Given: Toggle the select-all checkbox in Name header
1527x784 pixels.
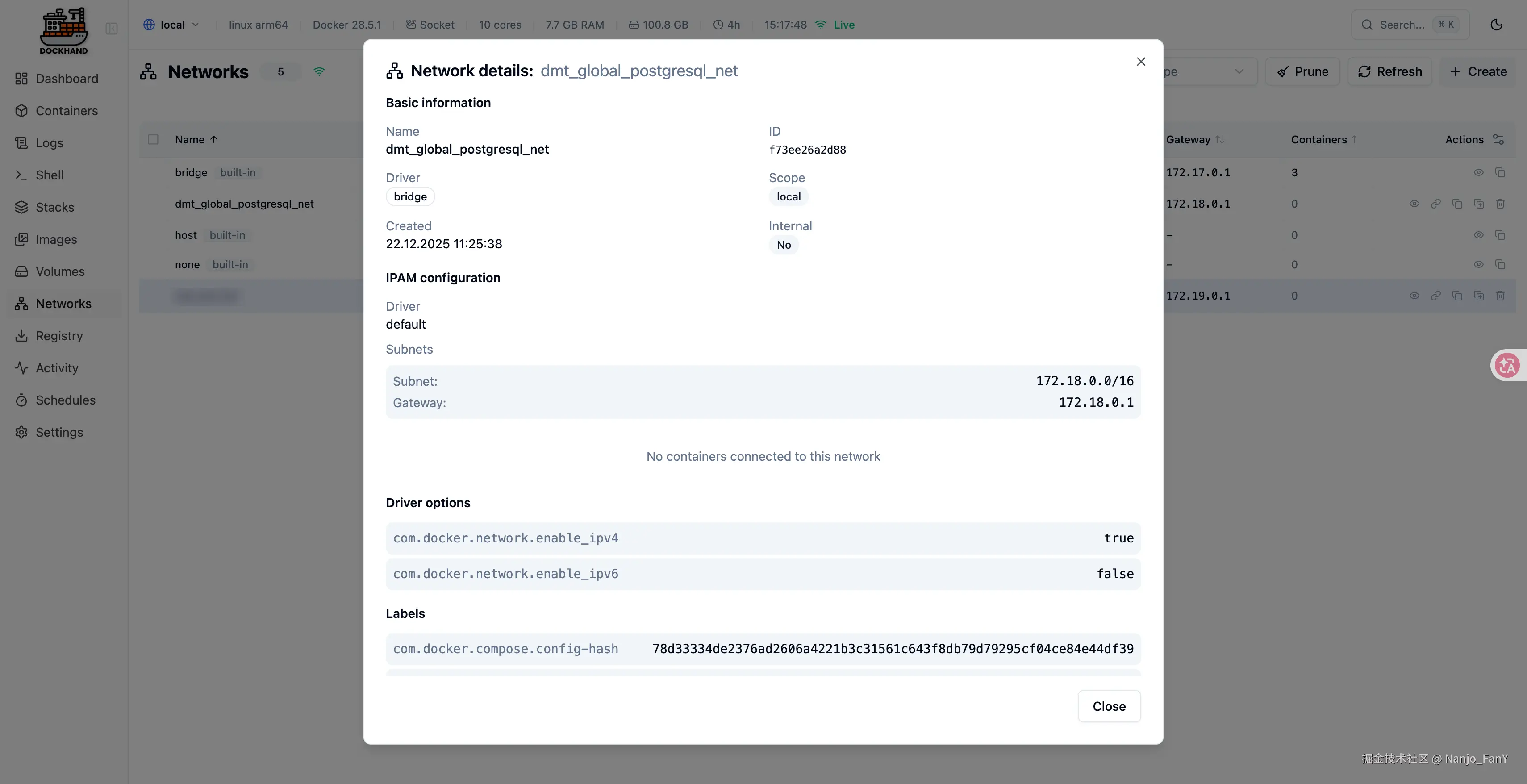Looking at the screenshot, I should point(153,139).
